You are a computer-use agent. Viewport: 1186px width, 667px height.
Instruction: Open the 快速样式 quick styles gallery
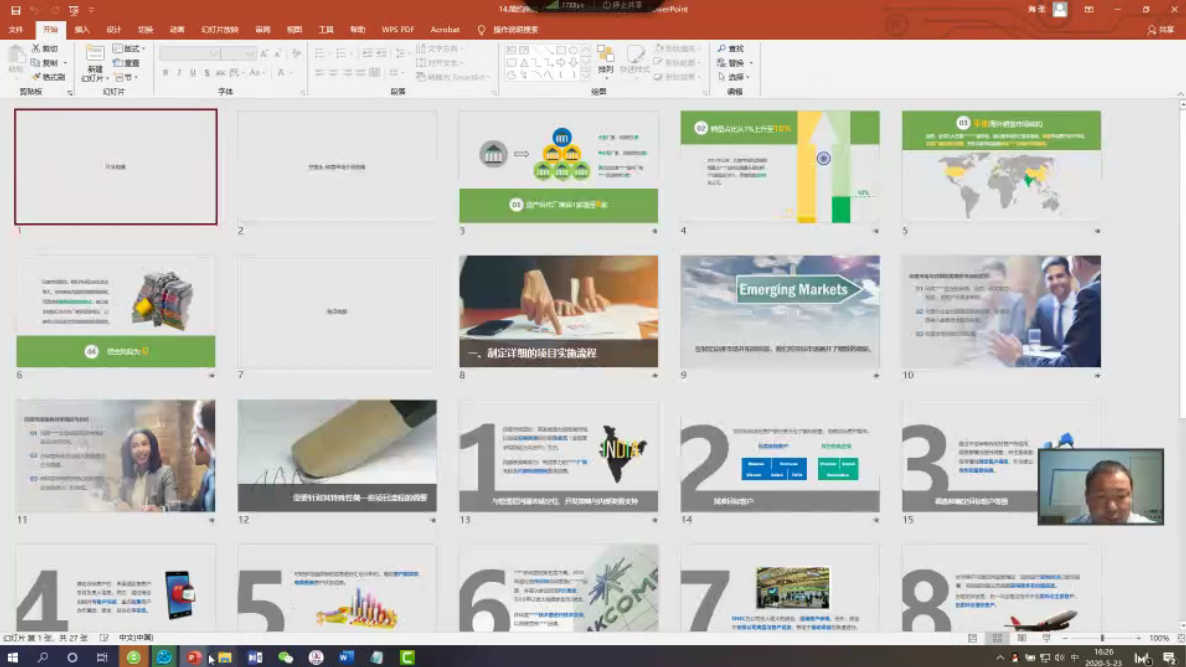pos(635,59)
